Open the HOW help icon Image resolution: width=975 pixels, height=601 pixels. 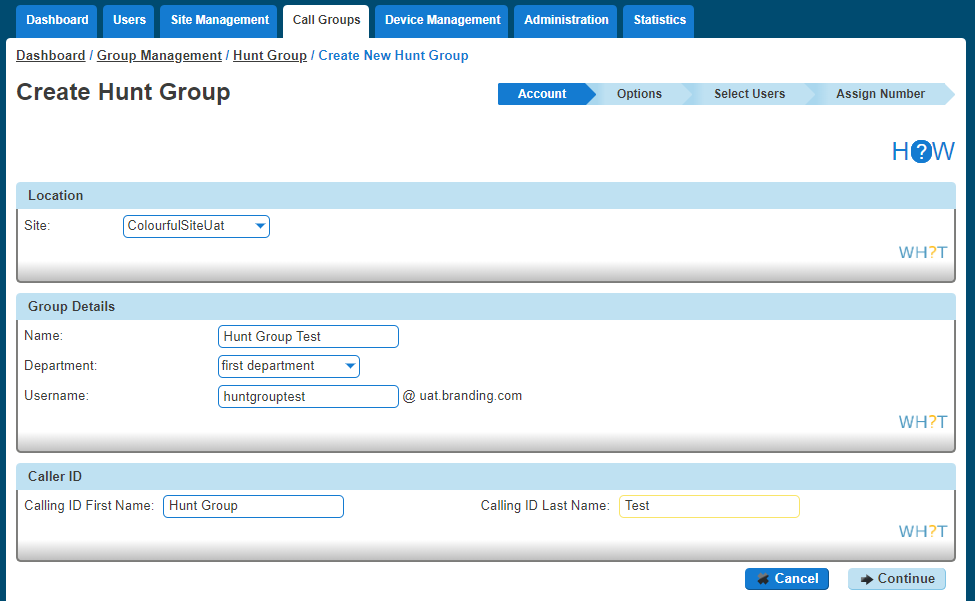923,151
